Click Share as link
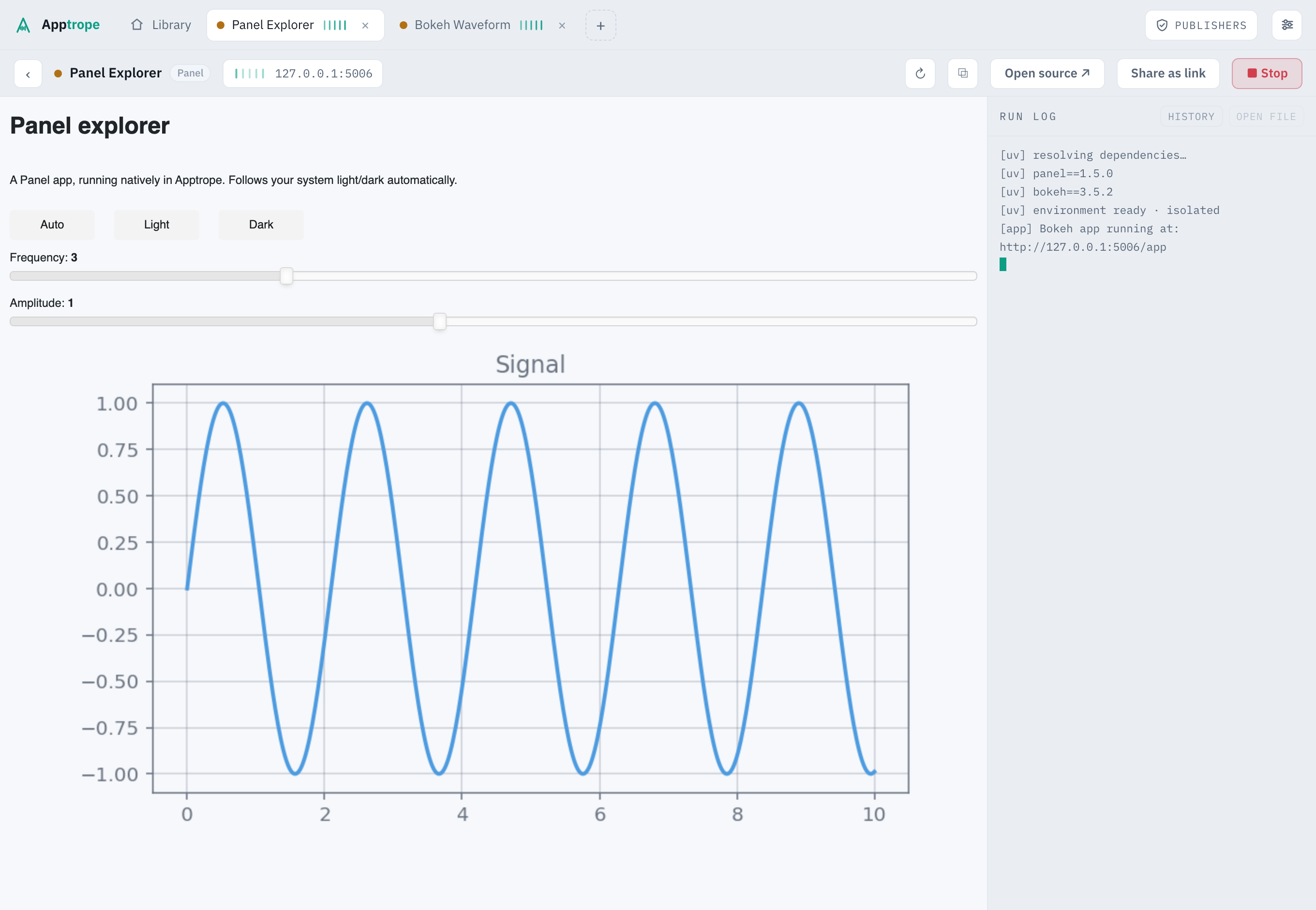 [x=1168, y=74]
